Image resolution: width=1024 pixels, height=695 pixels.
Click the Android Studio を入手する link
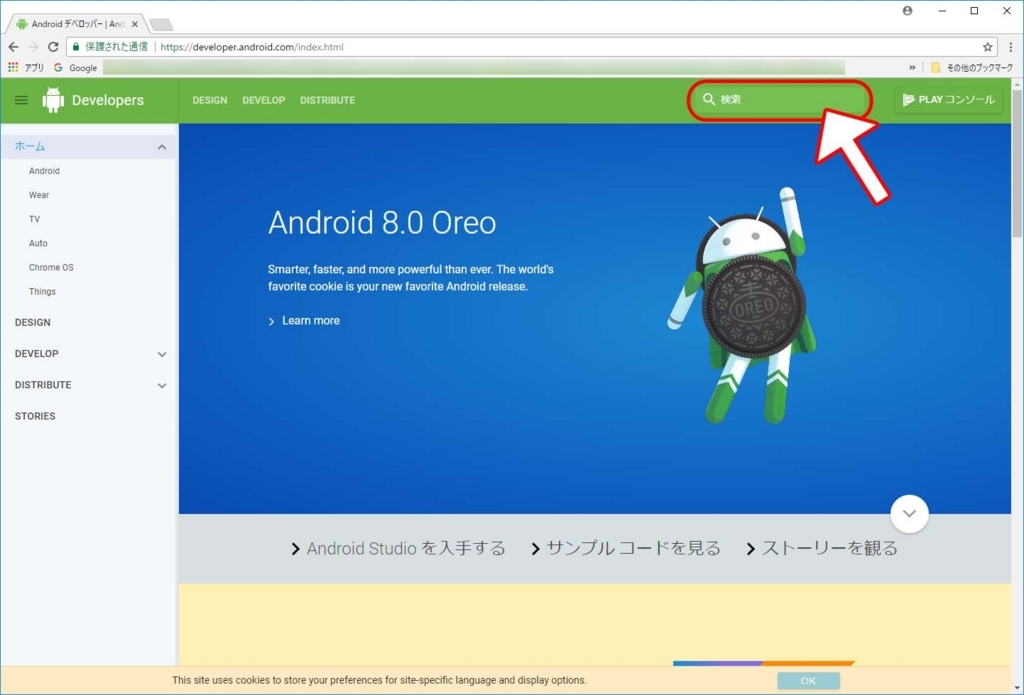pos(398,548)
